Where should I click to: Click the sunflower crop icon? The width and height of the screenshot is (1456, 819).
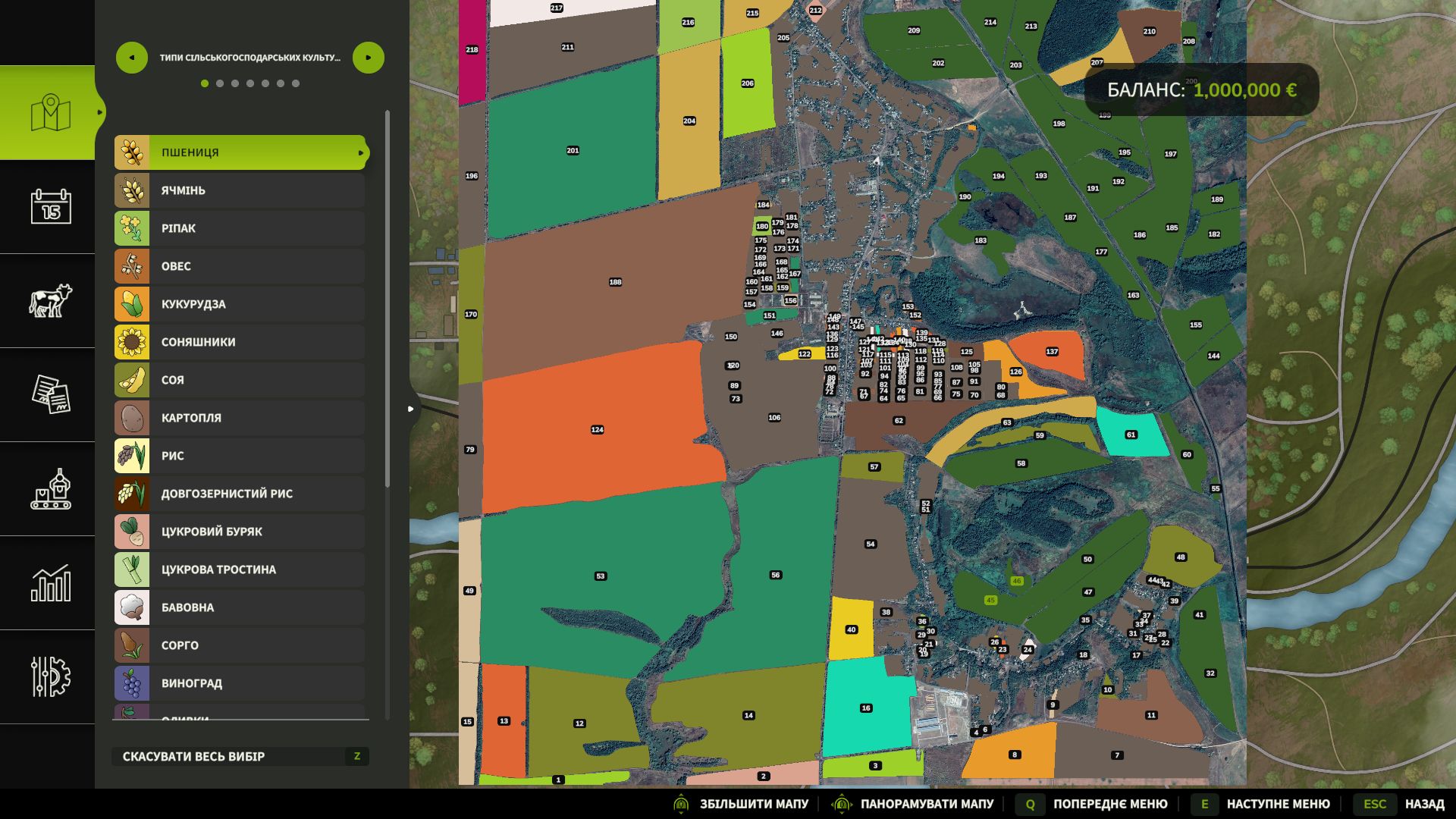point(132,342)
